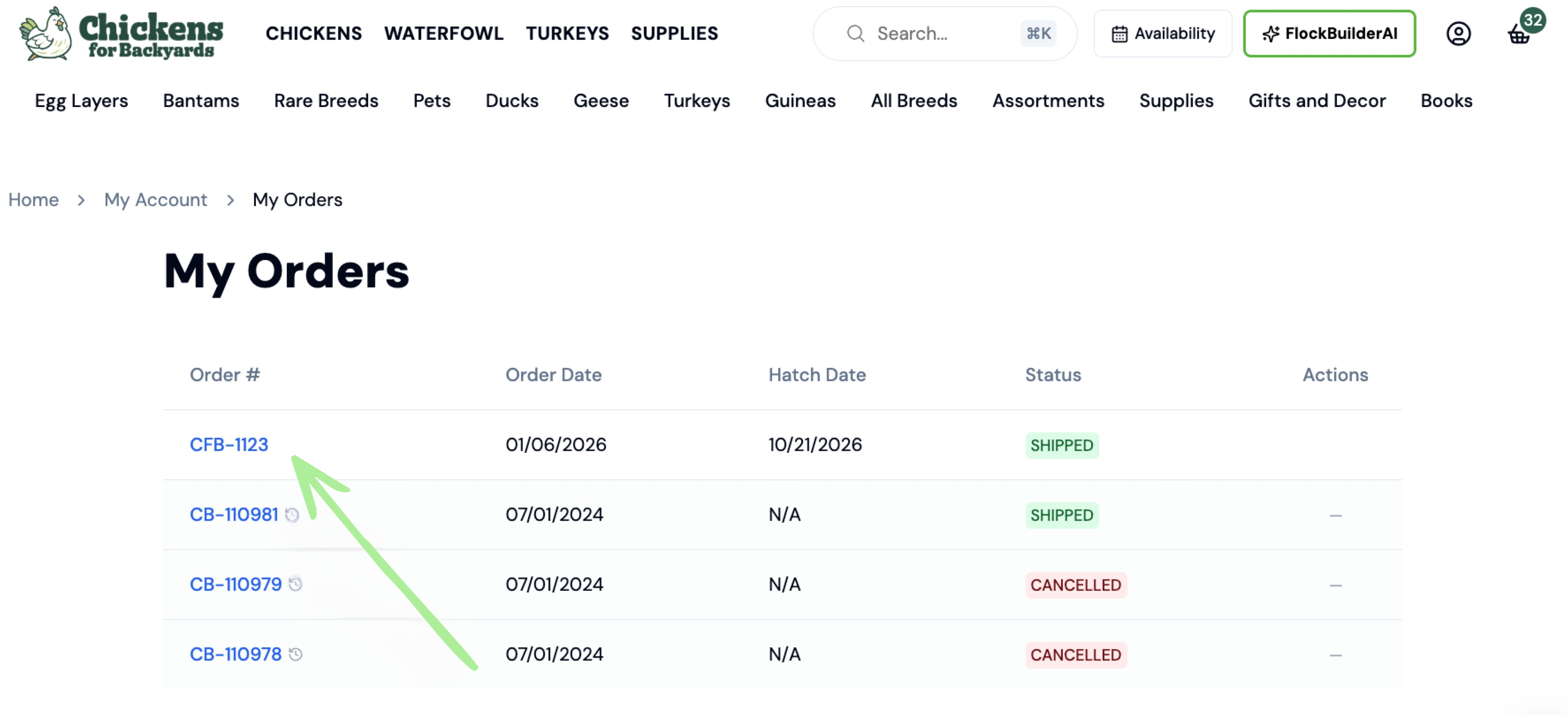Open the WATERFOWL main menu

pos(444,34)
